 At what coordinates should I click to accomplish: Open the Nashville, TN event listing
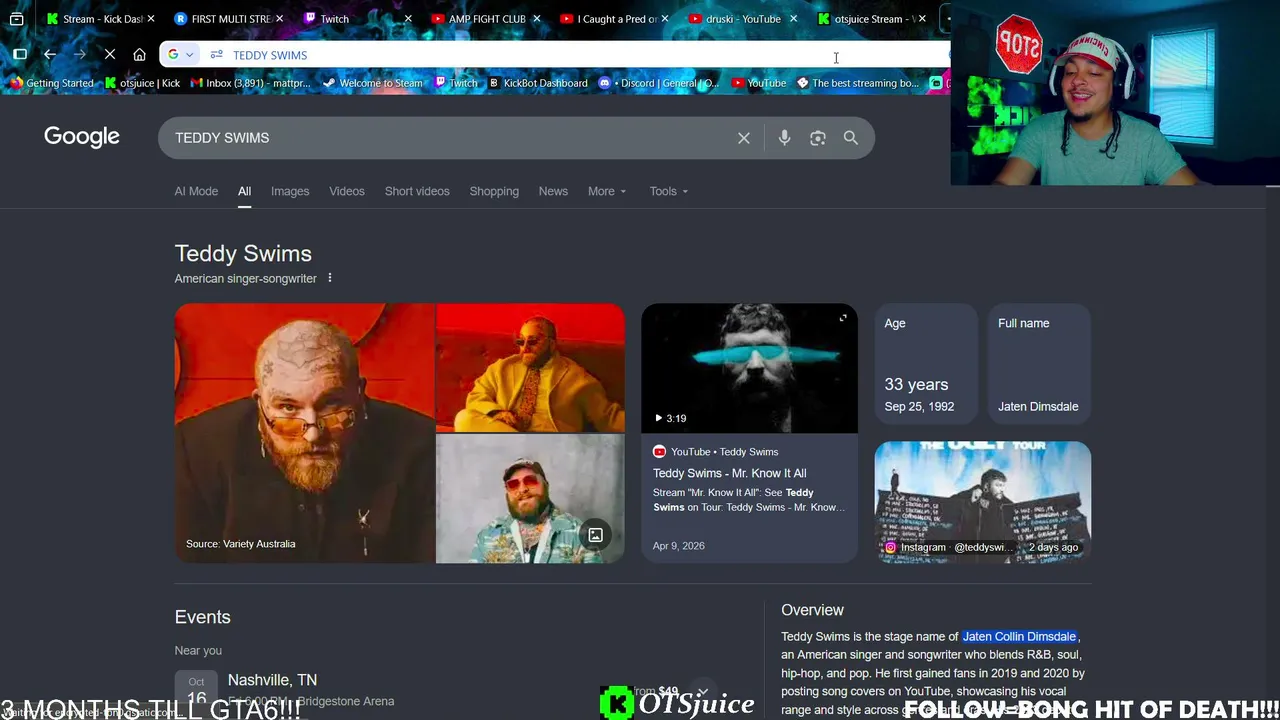tap(272, 680)
